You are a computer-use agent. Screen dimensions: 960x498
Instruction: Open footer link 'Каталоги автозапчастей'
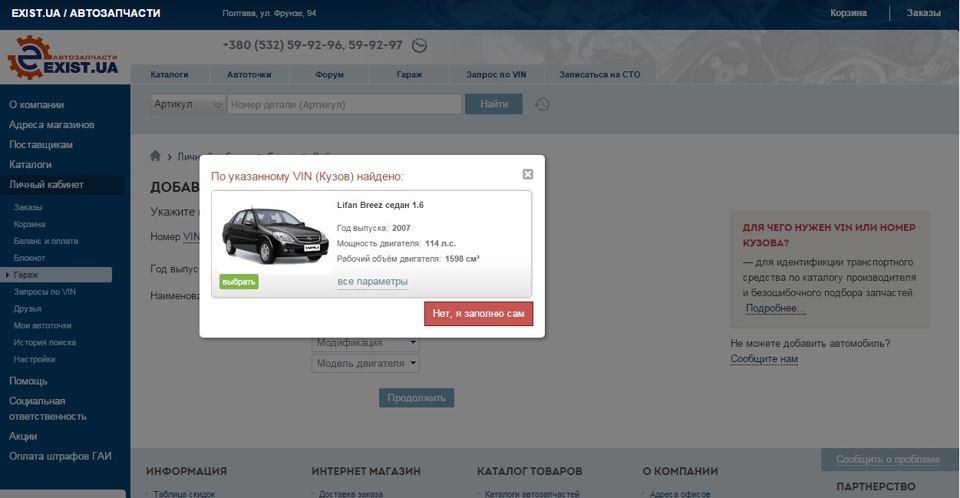coord(531,494)
